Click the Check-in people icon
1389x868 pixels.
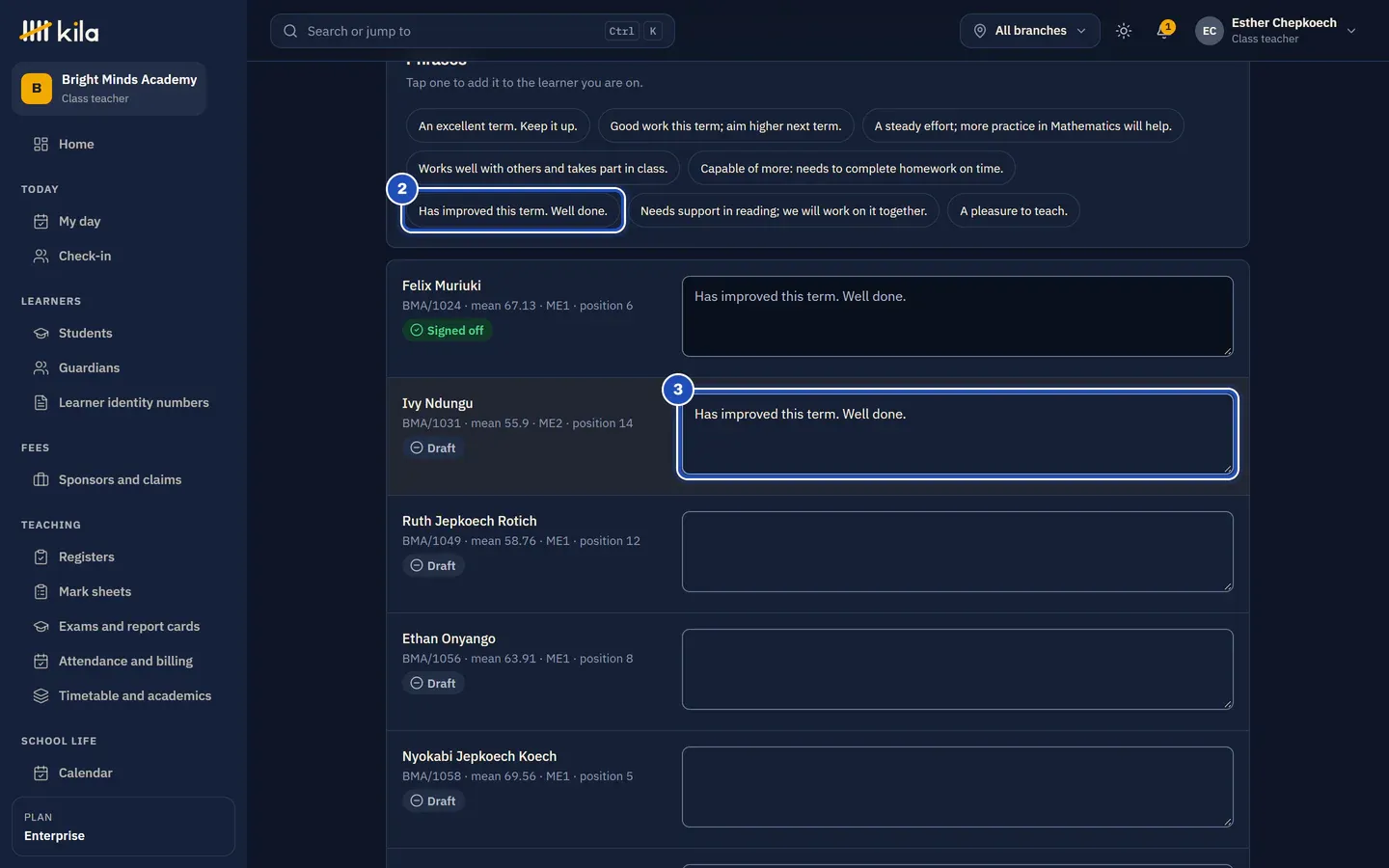[41, 257]
